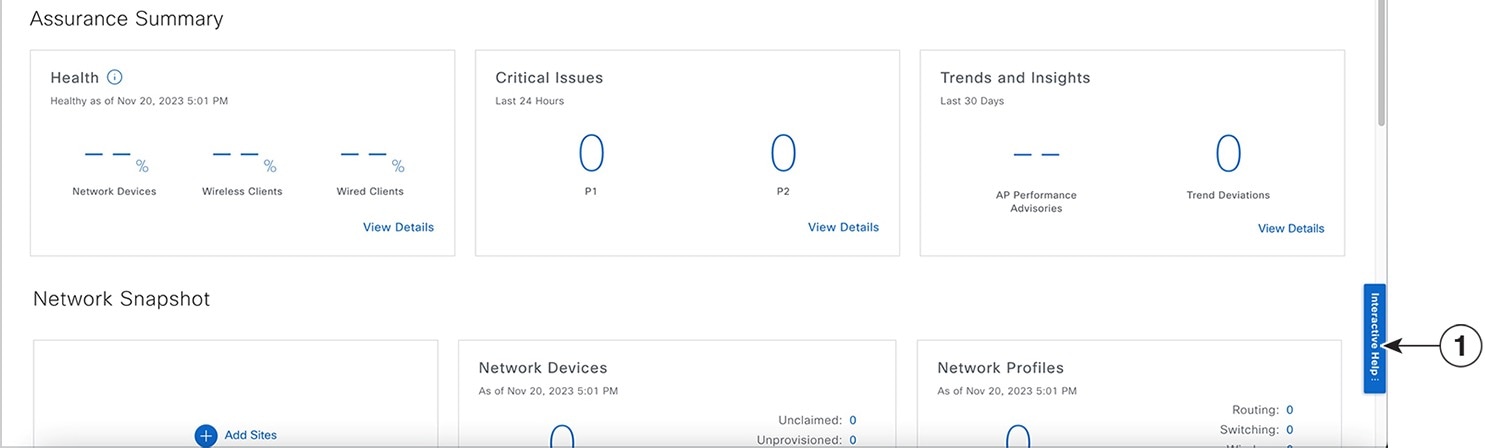Click the vertical page scrollbar
This screenshot has height=448, width=1485.
(1381, 62)
